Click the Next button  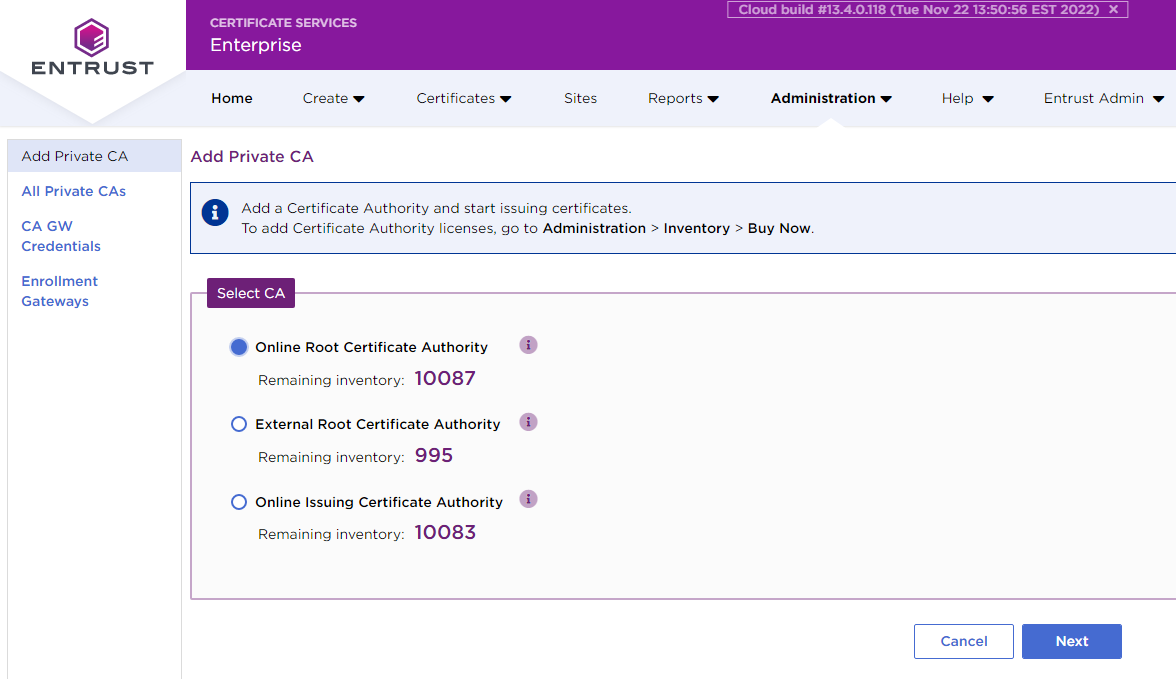tap(1071, 641)
